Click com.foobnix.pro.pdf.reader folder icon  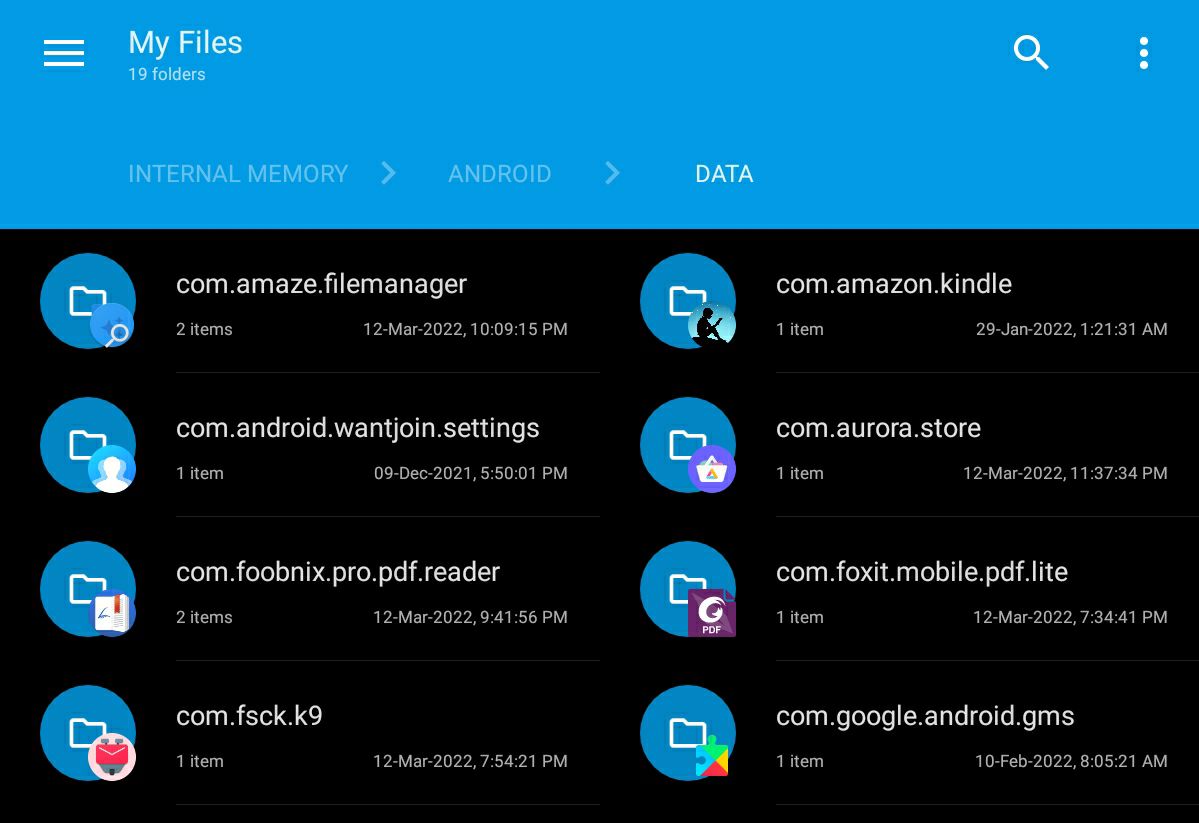pyautogui.click(x=88, y=588)
